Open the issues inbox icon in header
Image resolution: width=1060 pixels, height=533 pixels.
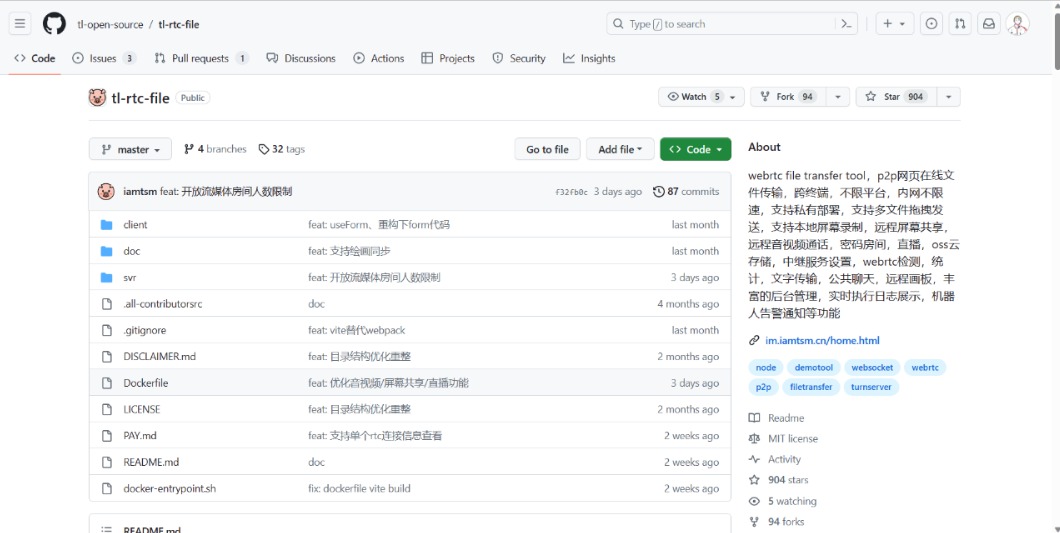click(x=932, y=24)
